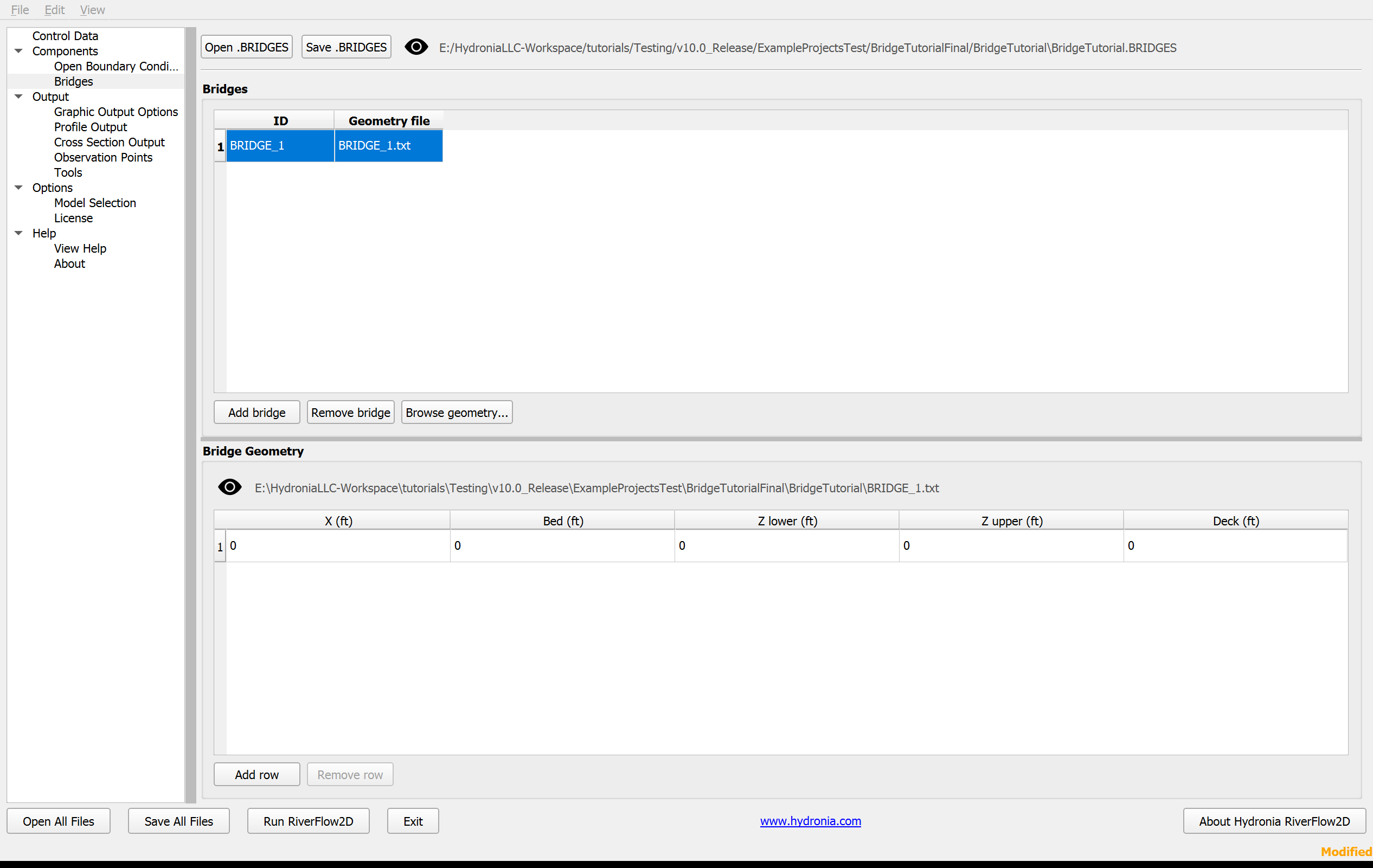Collapse the Help tree node

[18, 234]
